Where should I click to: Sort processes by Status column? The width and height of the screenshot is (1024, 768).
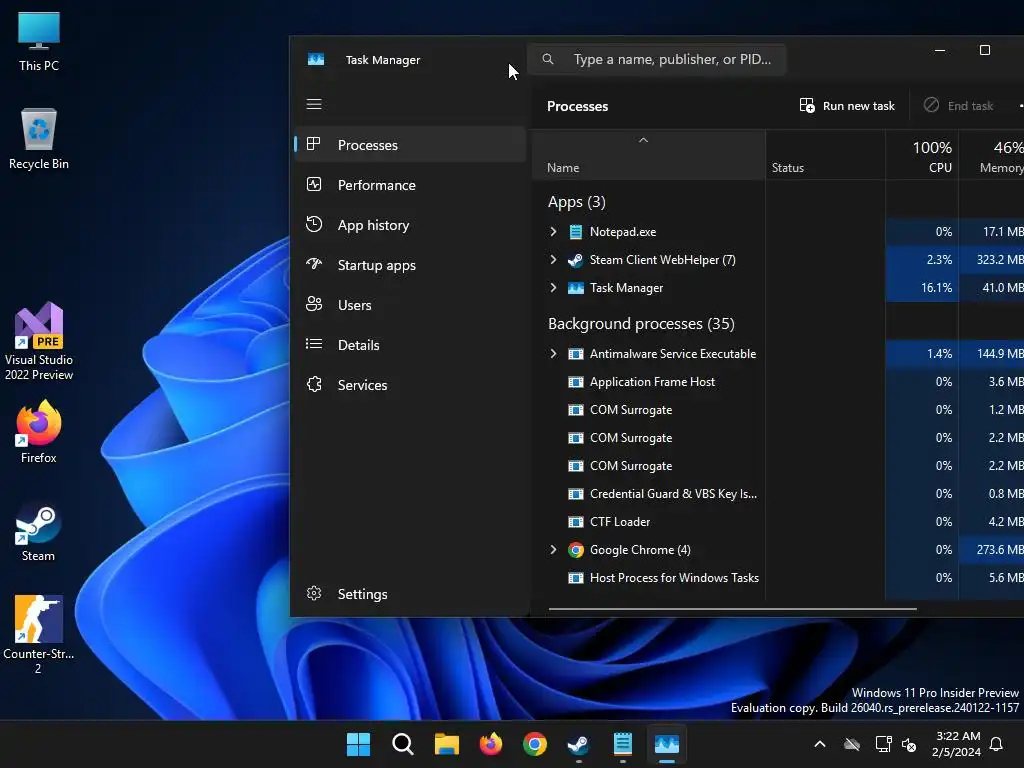pos(825,155)
